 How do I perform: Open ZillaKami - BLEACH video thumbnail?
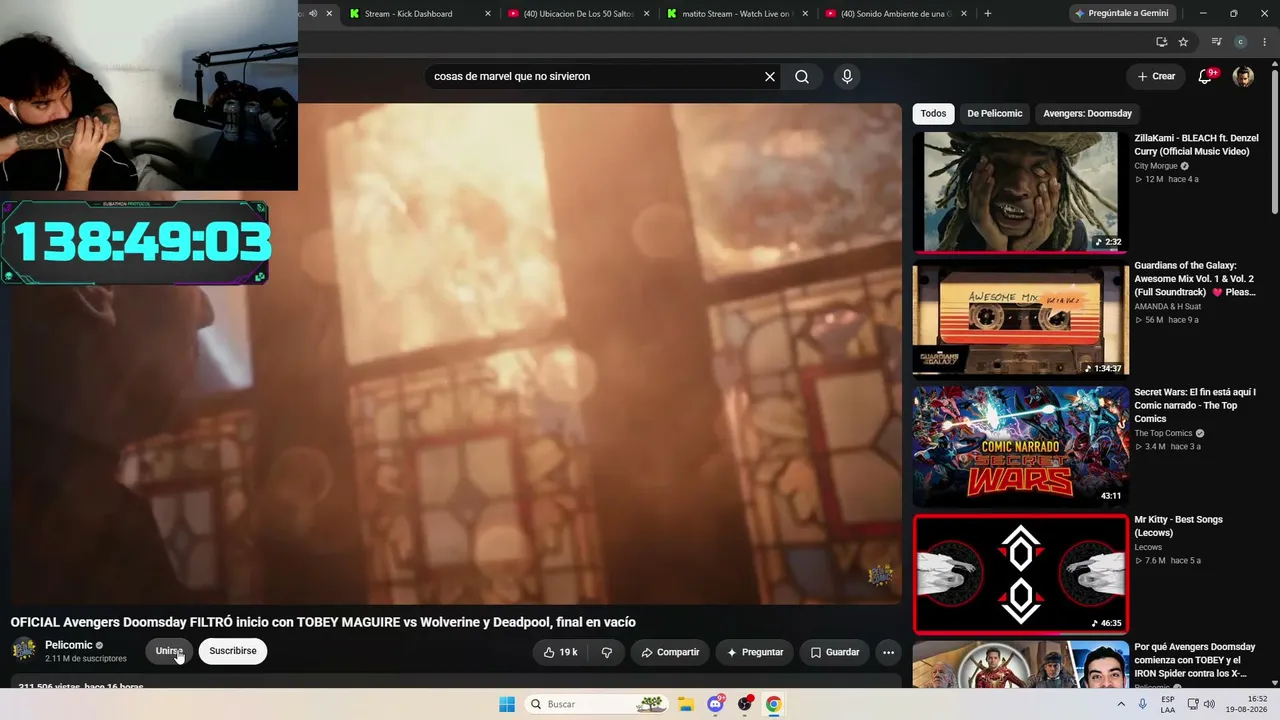point(1021,192)
